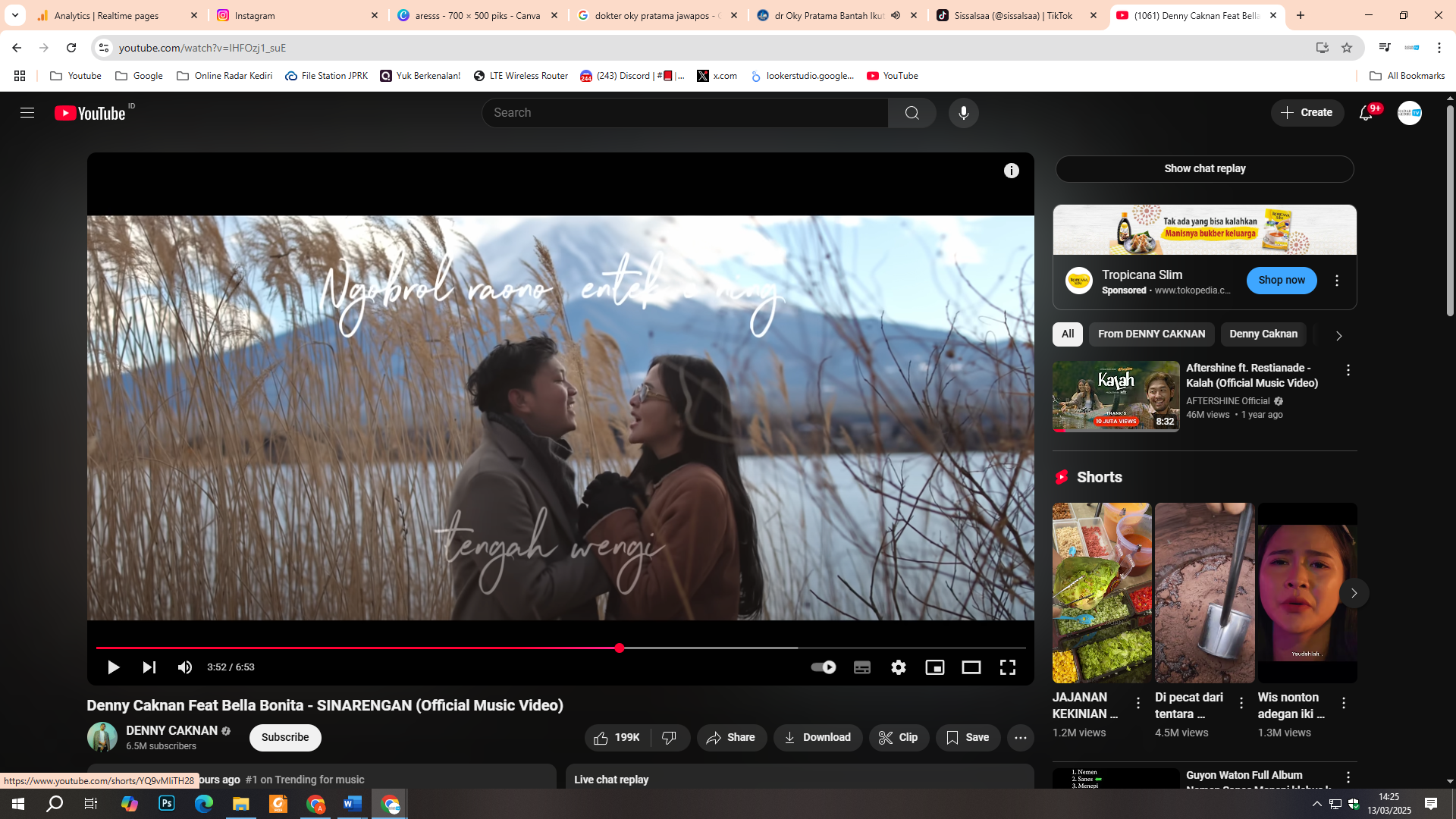Viewport: 1456px width, 819px height.
Task: Enter full screen mode
Action: tap(1008, 667)
